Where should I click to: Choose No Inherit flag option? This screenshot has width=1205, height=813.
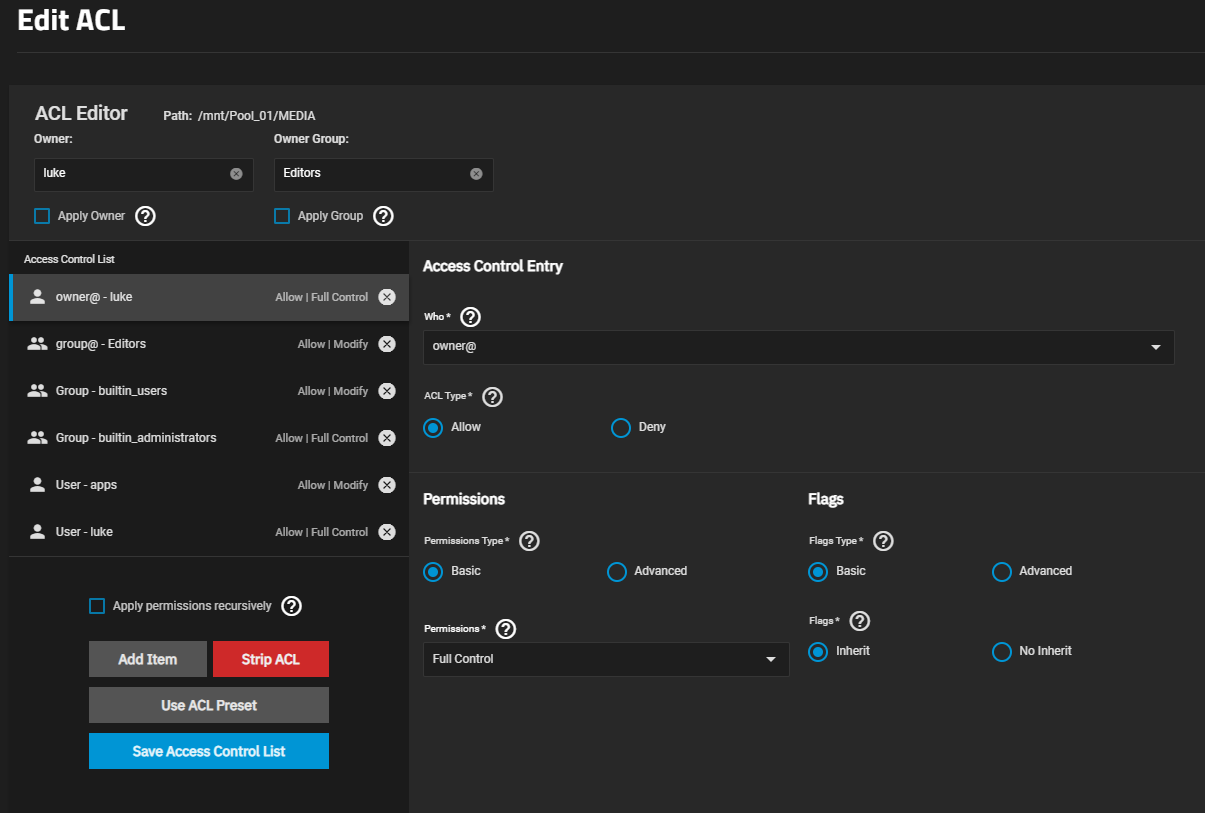tap(1001, 652)
